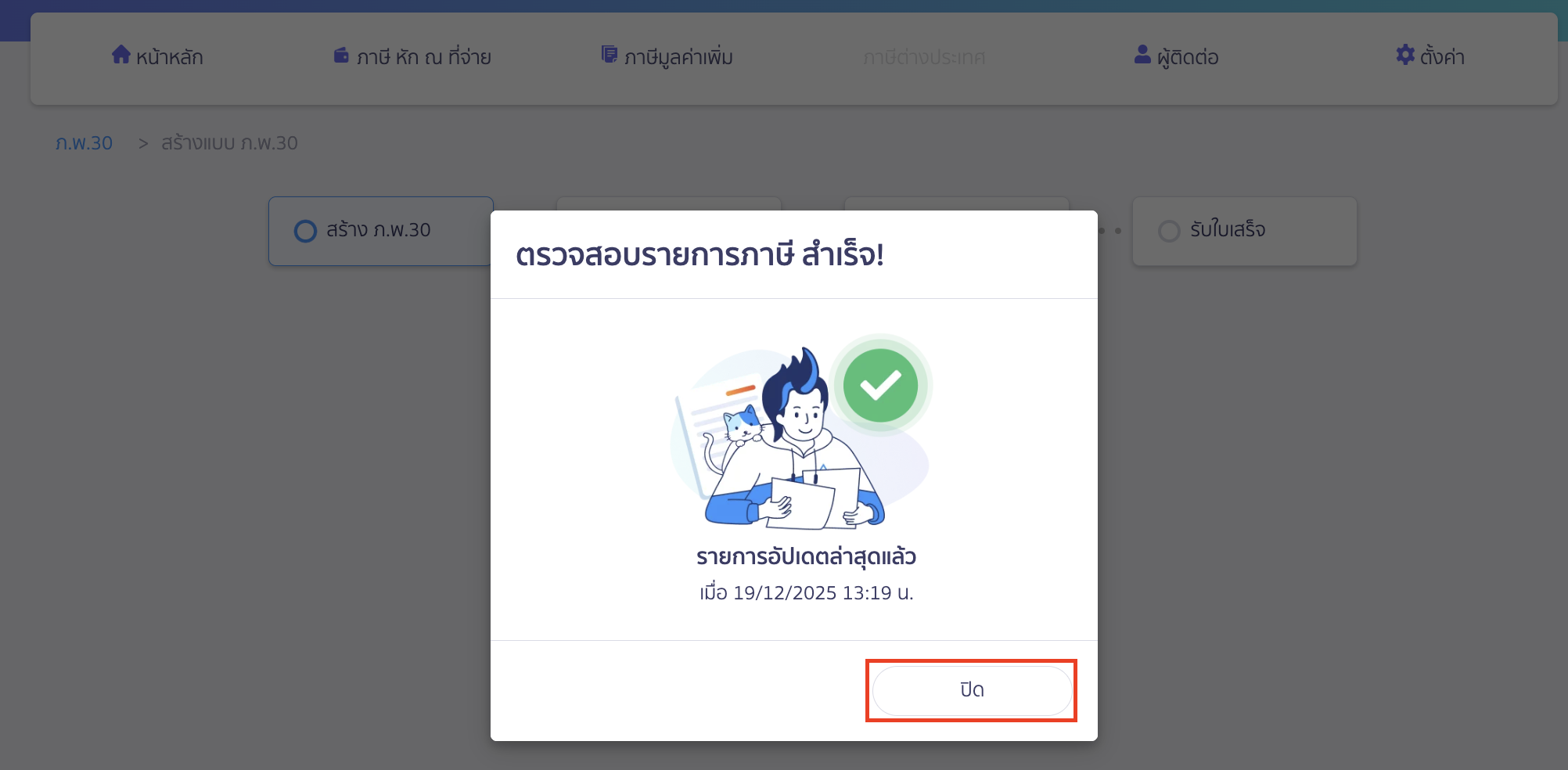Click the house icon in the navigation bar
The height and width of the screenshot is (770, 1568).
(x=121, y=54)
